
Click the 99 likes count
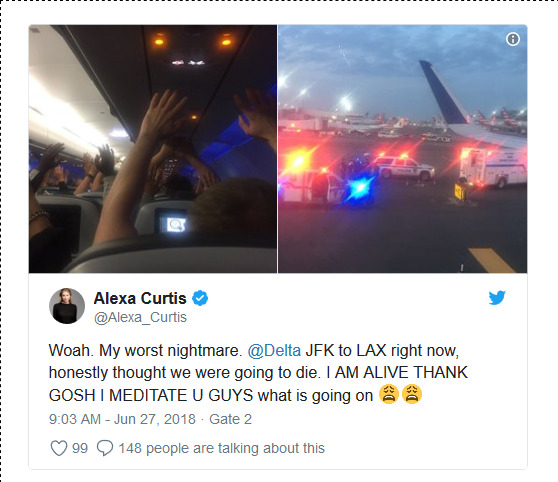tap(80, 448)
